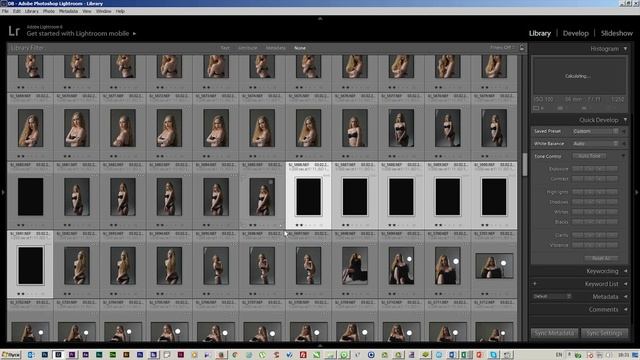Adjust the Vibrance quick develop control
Screen dimensions: 640x360
coord(595,245)
